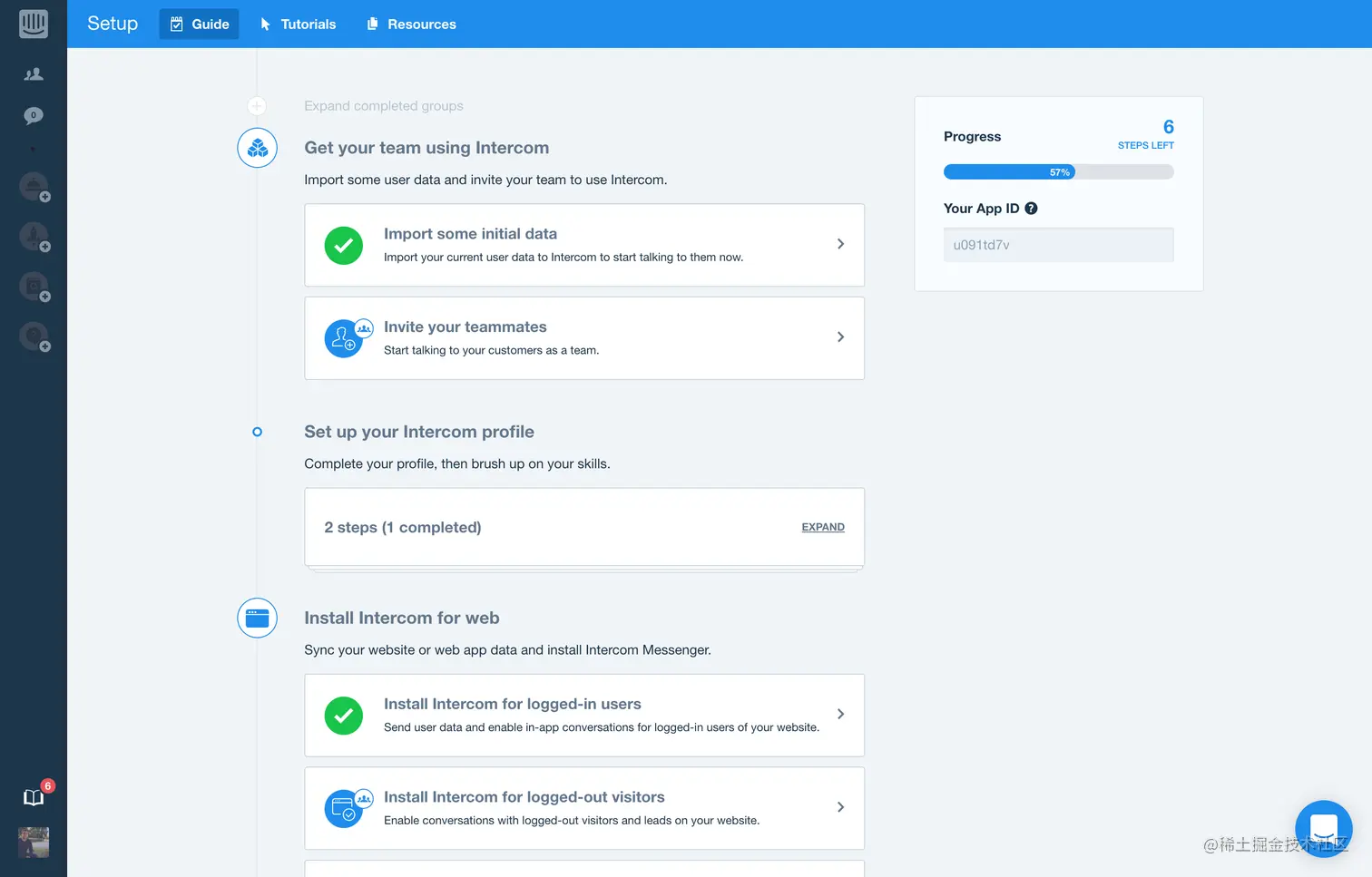
Task: Click the Install Intercom for logged-out visitors icon
Action: point(347,807)
